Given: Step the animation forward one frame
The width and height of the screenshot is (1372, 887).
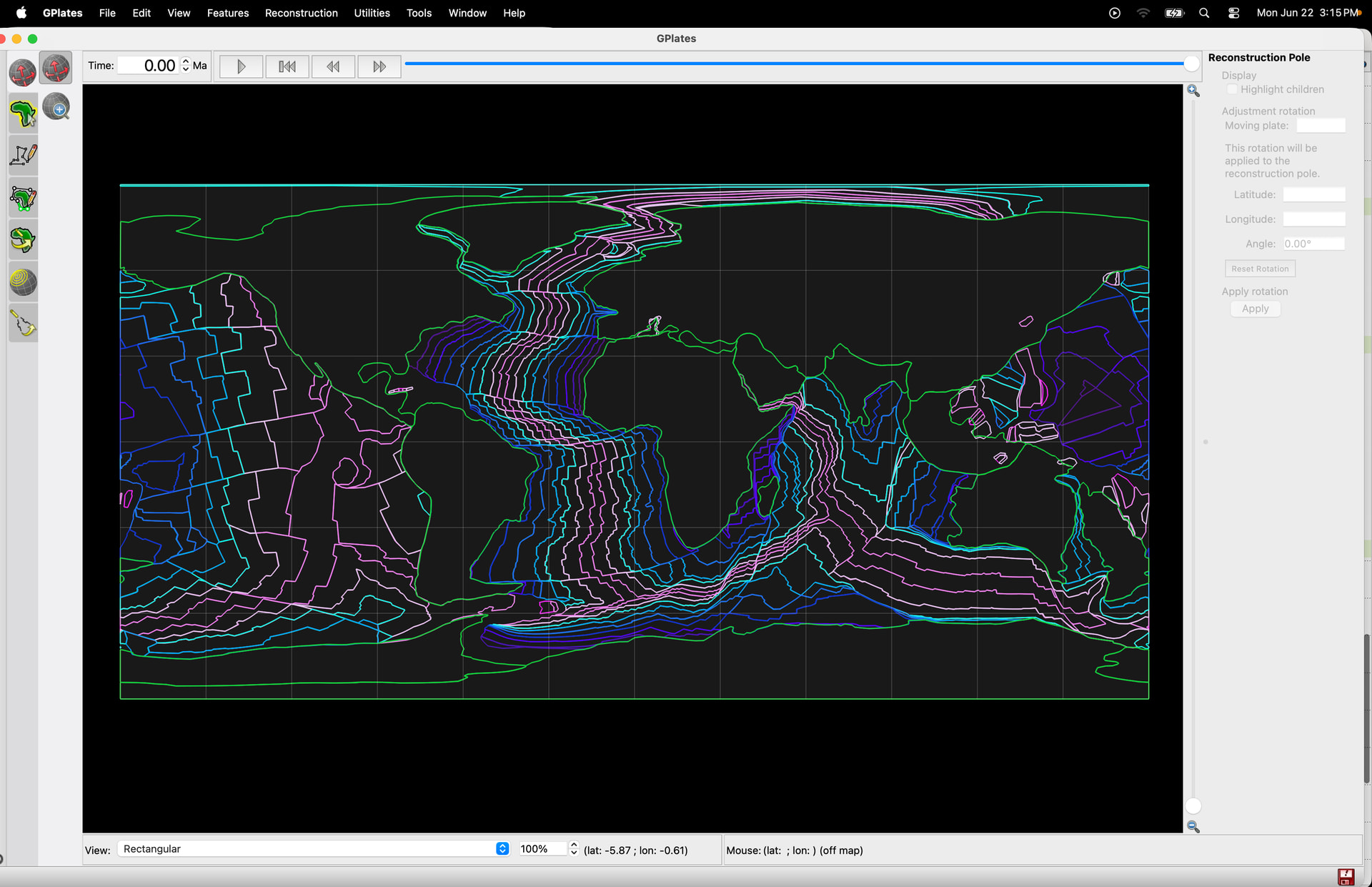Looking at the screenshot, I should coord(379,66).
